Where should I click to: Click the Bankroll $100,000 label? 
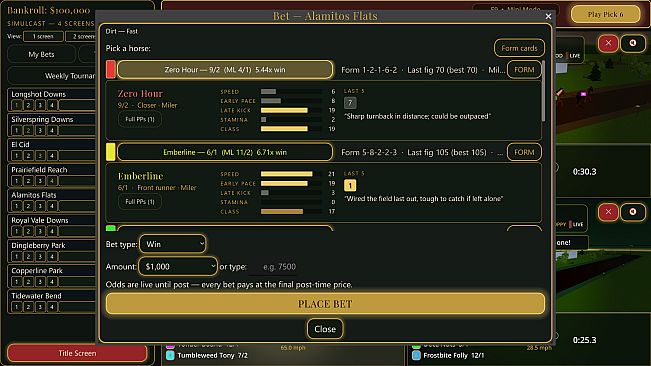click(49, 10)
